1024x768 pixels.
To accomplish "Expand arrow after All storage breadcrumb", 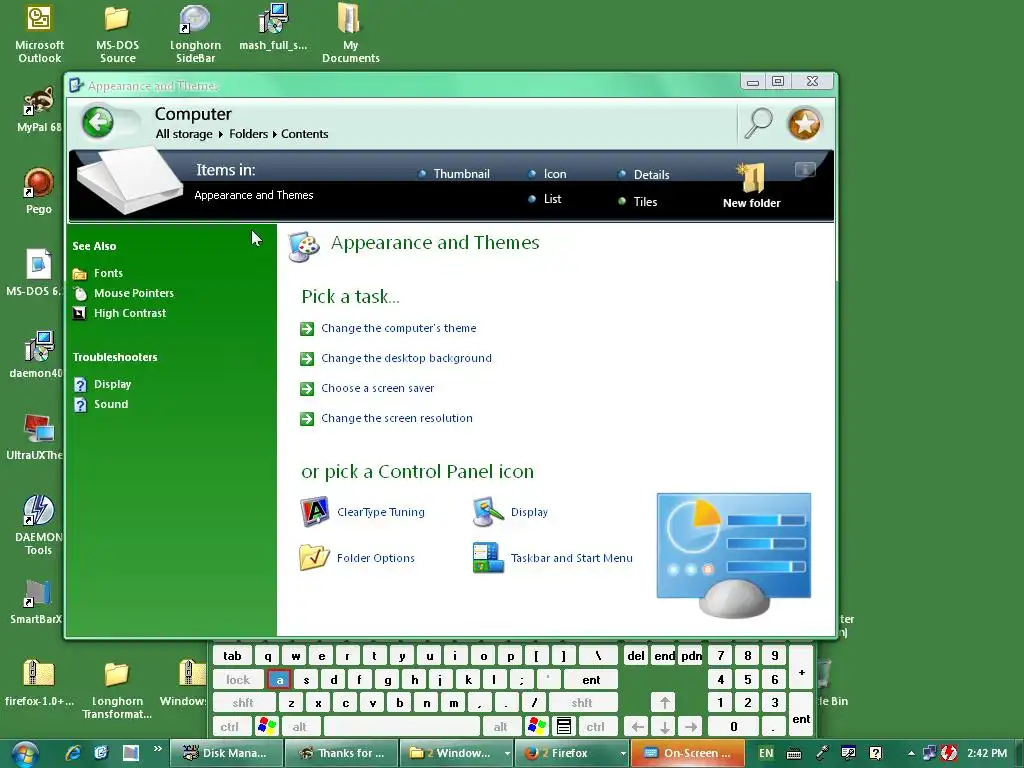I will pos(221,135).
